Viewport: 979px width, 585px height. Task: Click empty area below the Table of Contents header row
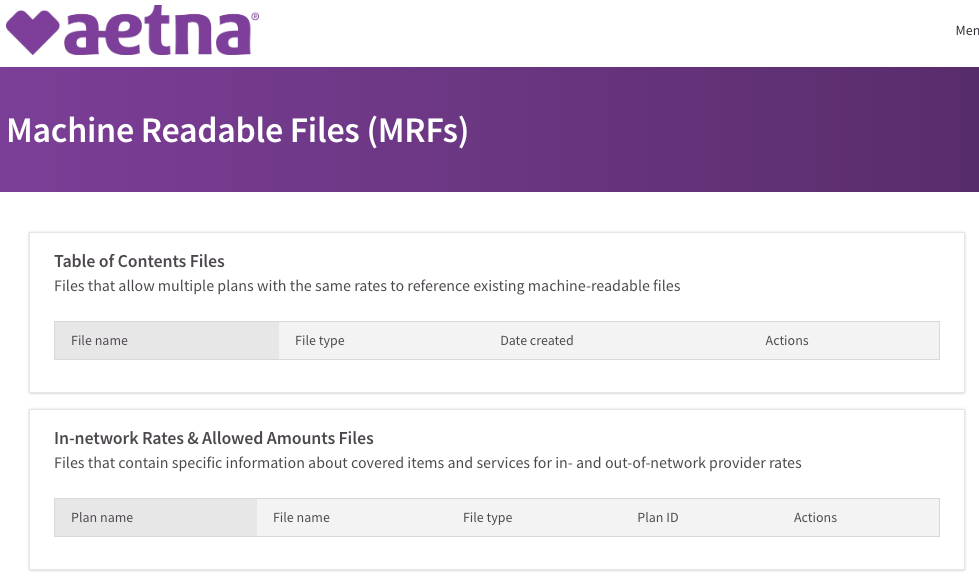(496, 375)
